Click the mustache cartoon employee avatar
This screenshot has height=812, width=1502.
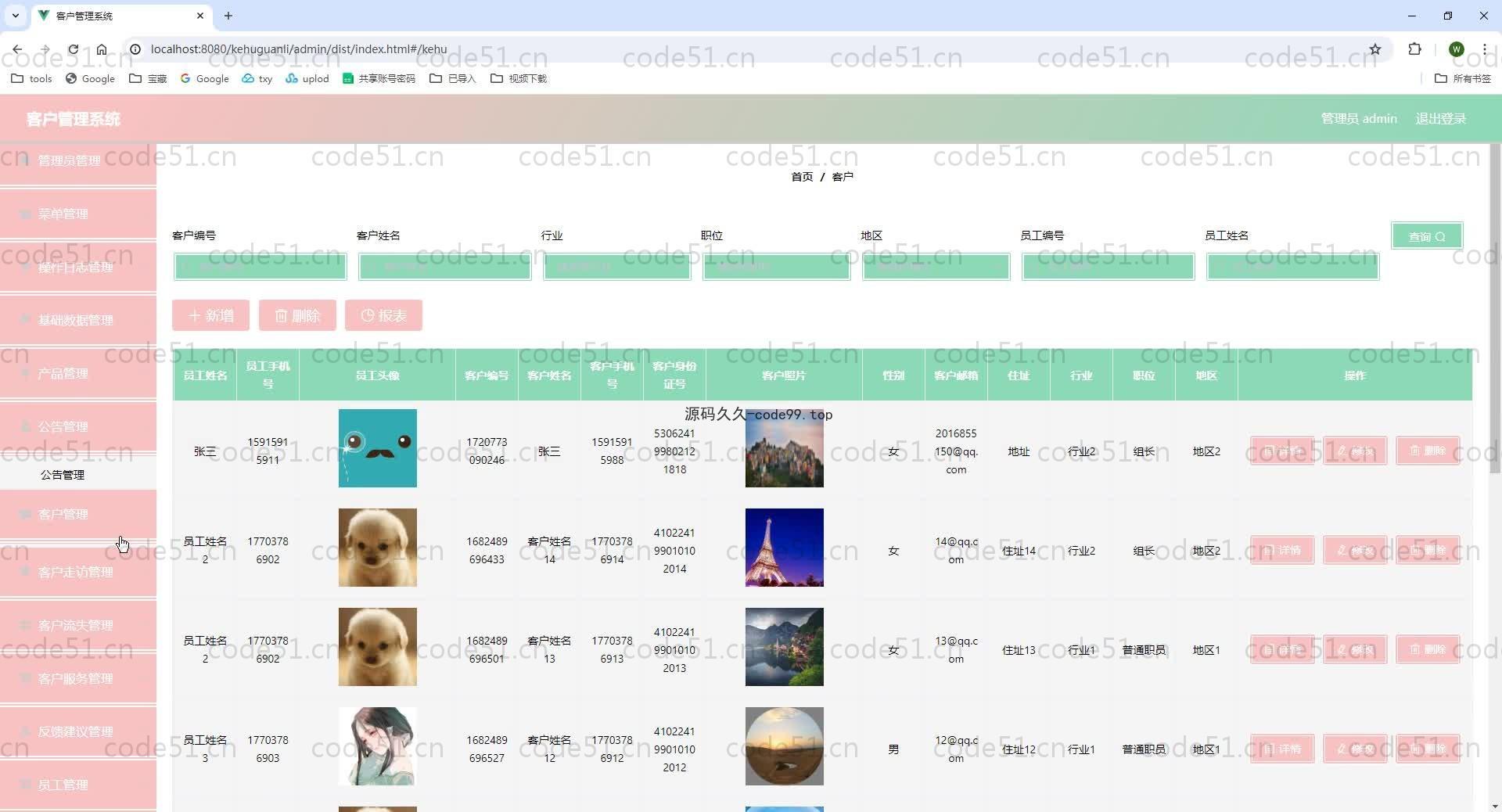tap(378, 448)
